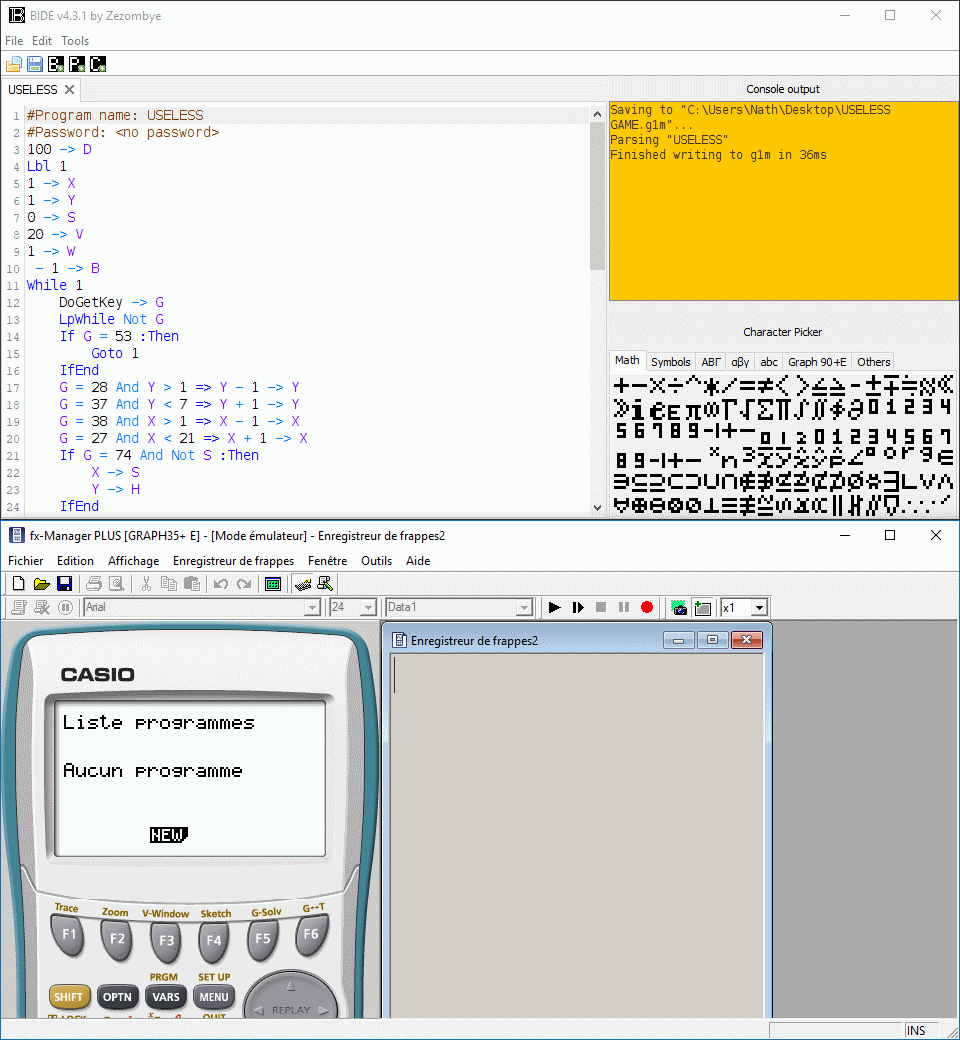Image resolution: width=960 pixels, height=1040 pixels.
Task: Open the Edit menu in BIDE
Action: 42,40
